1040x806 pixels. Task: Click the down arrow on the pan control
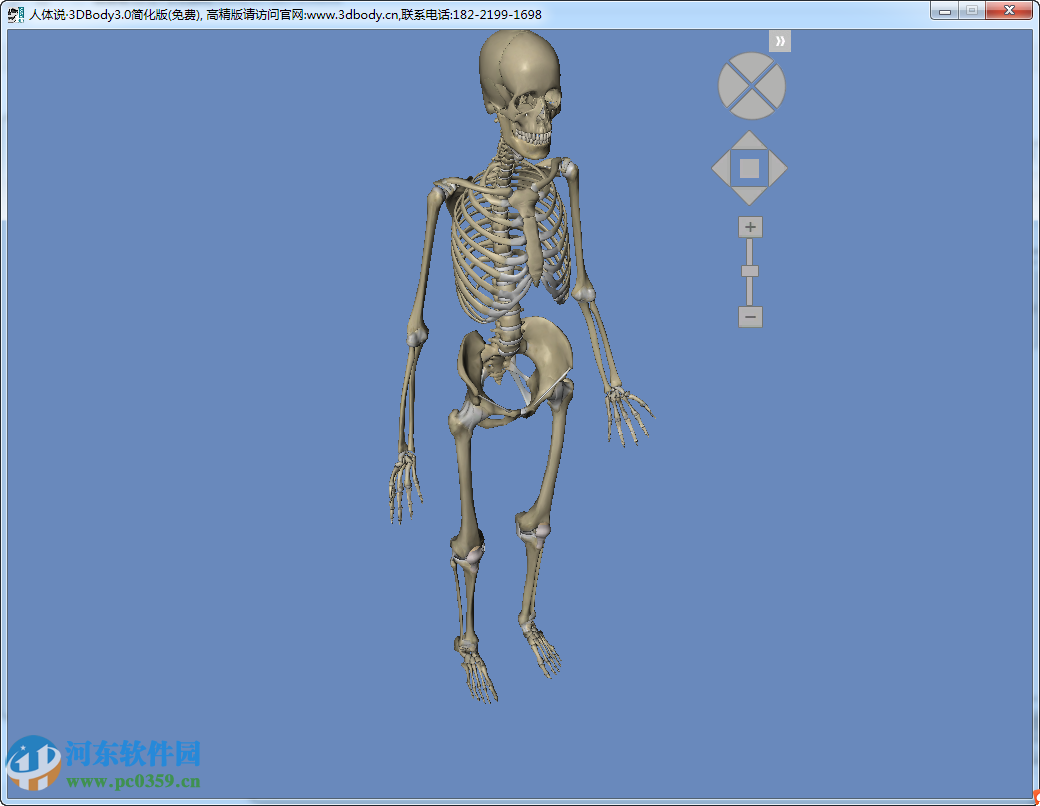click(749, 192)
